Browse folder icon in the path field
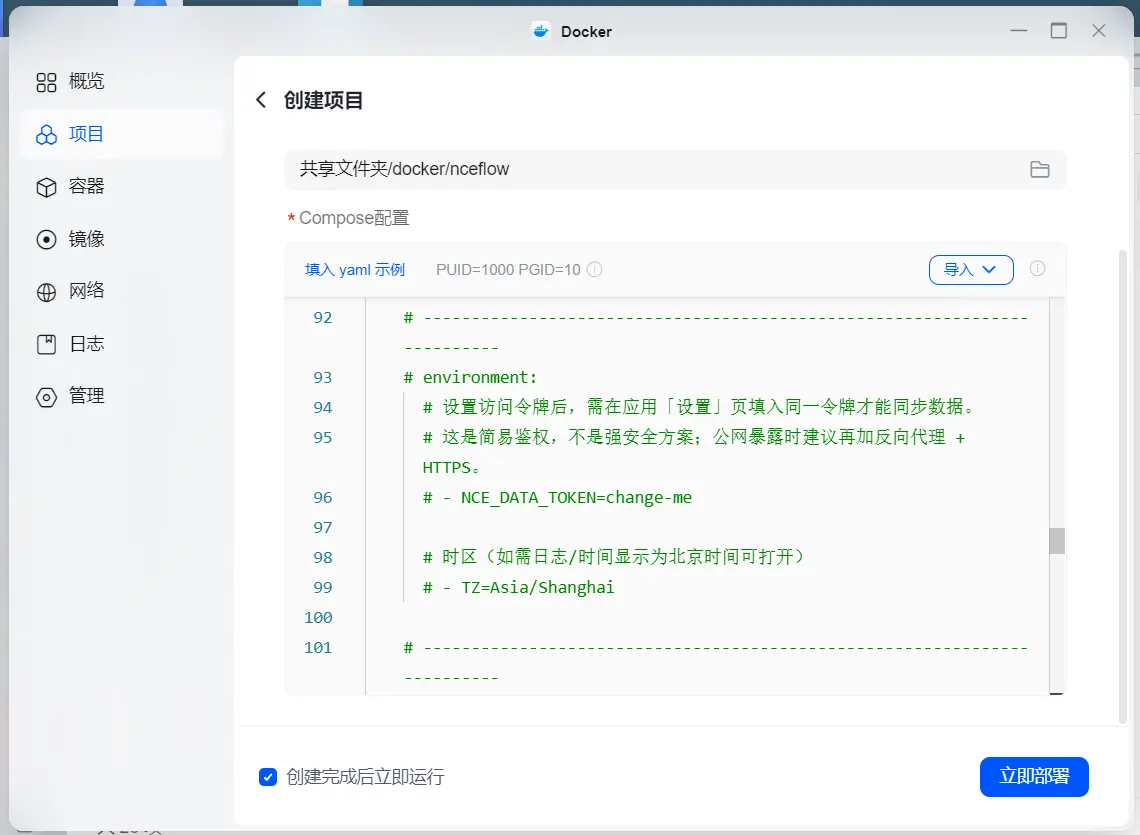 (x=1040, y=169)
